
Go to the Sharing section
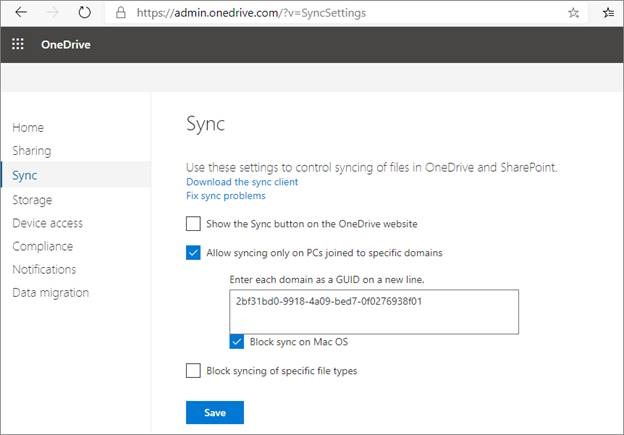(32, 151)
